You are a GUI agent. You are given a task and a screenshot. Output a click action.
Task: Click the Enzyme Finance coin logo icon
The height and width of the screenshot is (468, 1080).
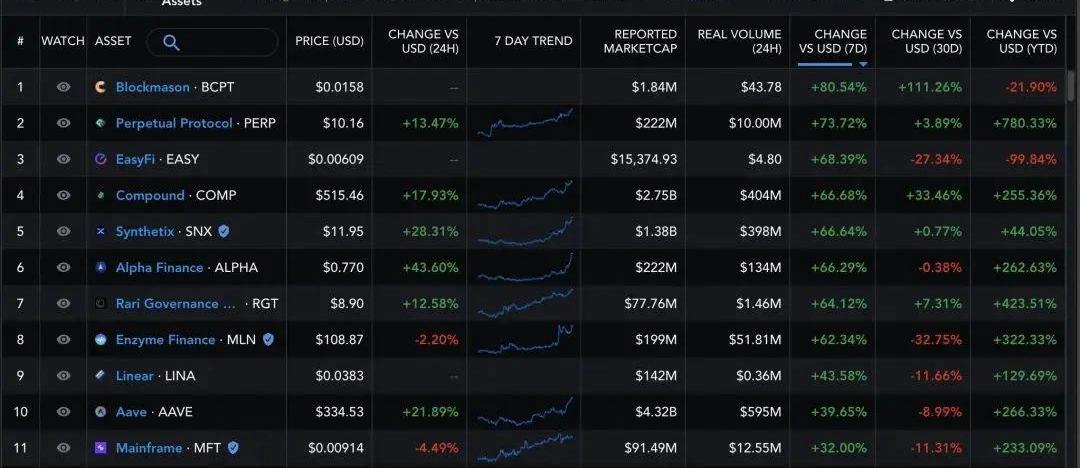[100, 339]
